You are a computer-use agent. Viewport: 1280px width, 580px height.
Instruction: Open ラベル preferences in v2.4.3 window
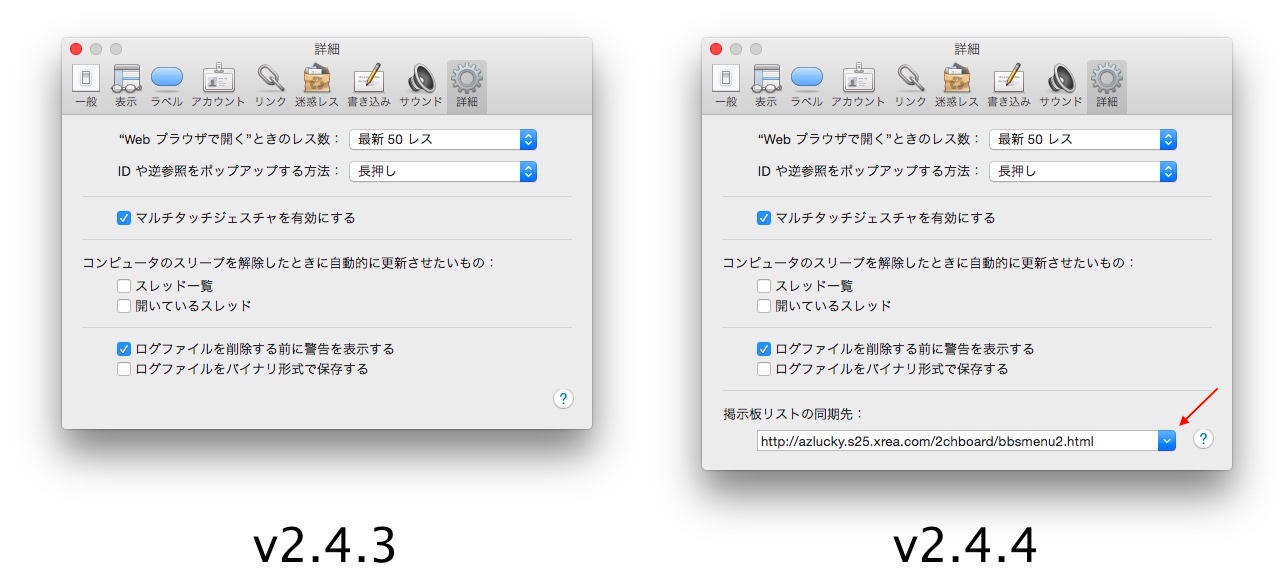(x=167, y=86)
